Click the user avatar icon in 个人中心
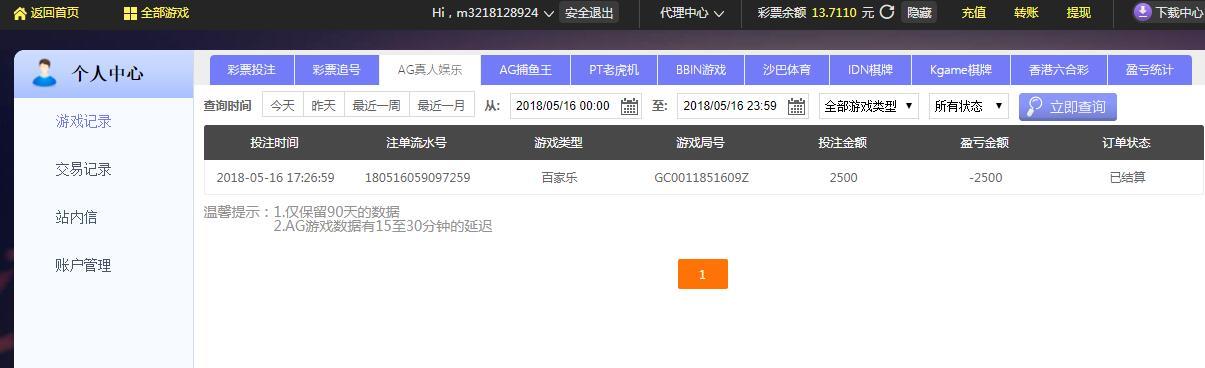The image size is (1205, 368). (45, 73)
